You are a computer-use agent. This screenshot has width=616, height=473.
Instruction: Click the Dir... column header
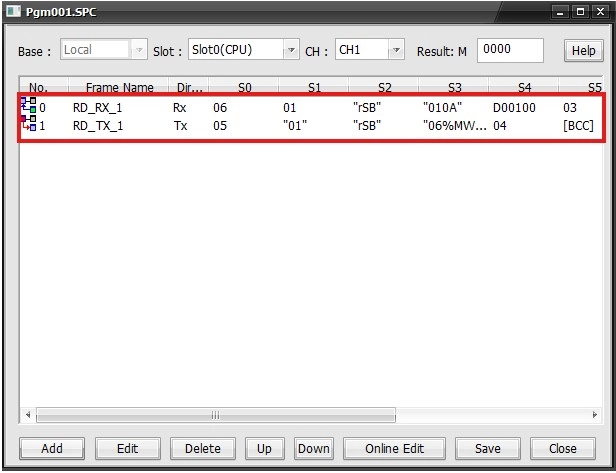189,86
